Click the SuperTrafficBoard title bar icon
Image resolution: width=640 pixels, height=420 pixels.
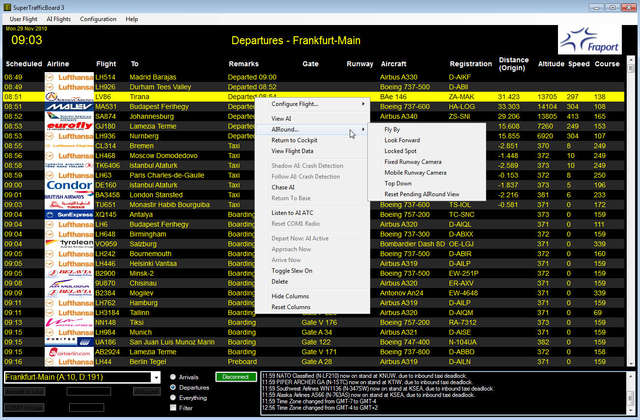pyautogui.click(x=7, y=7)
